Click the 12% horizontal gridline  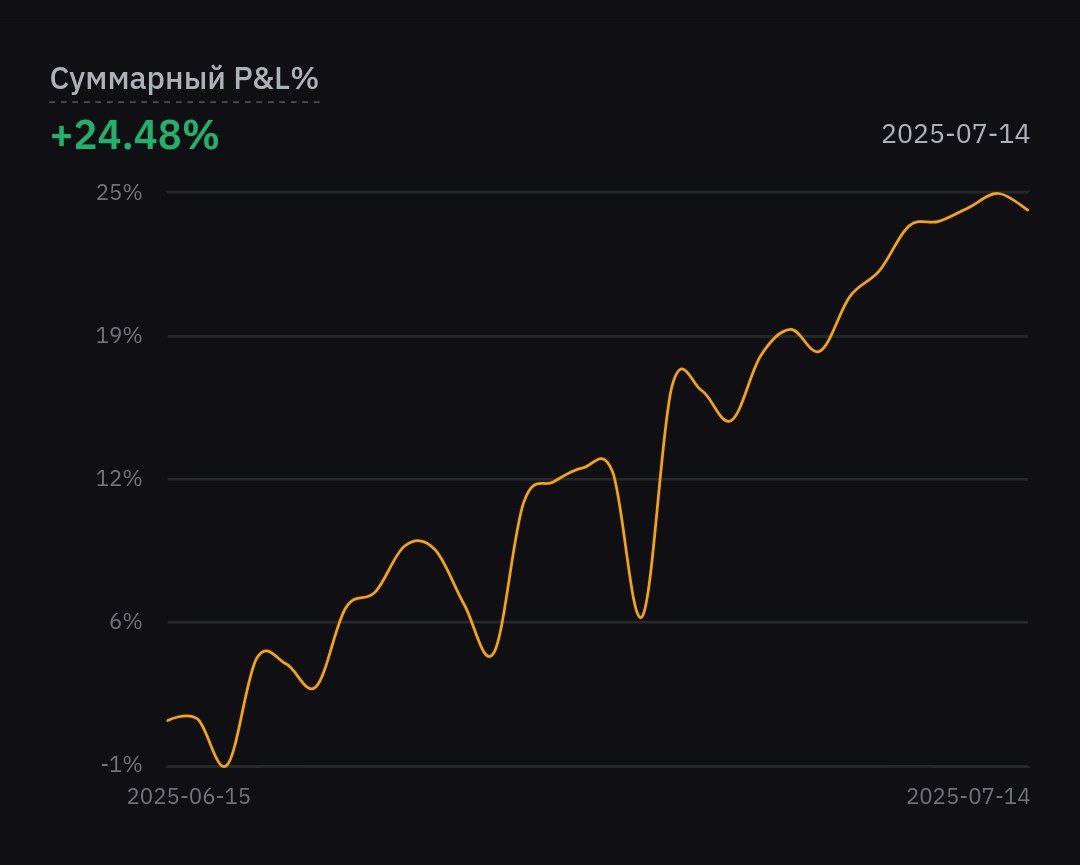[400, 479]
